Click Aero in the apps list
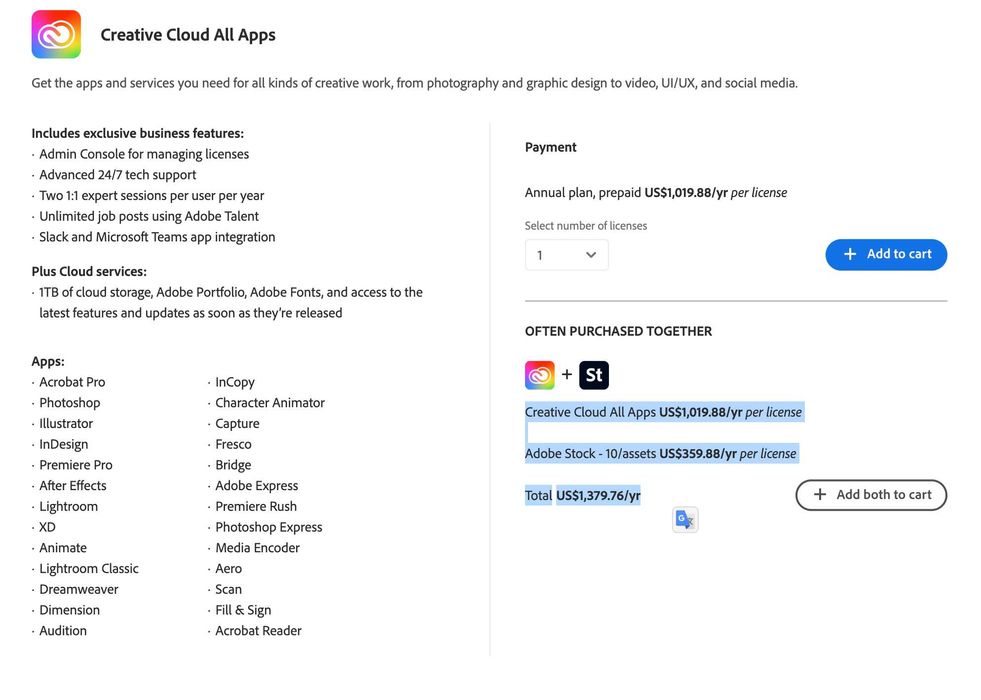Screen dimensions: 981x700 point(228,568)
